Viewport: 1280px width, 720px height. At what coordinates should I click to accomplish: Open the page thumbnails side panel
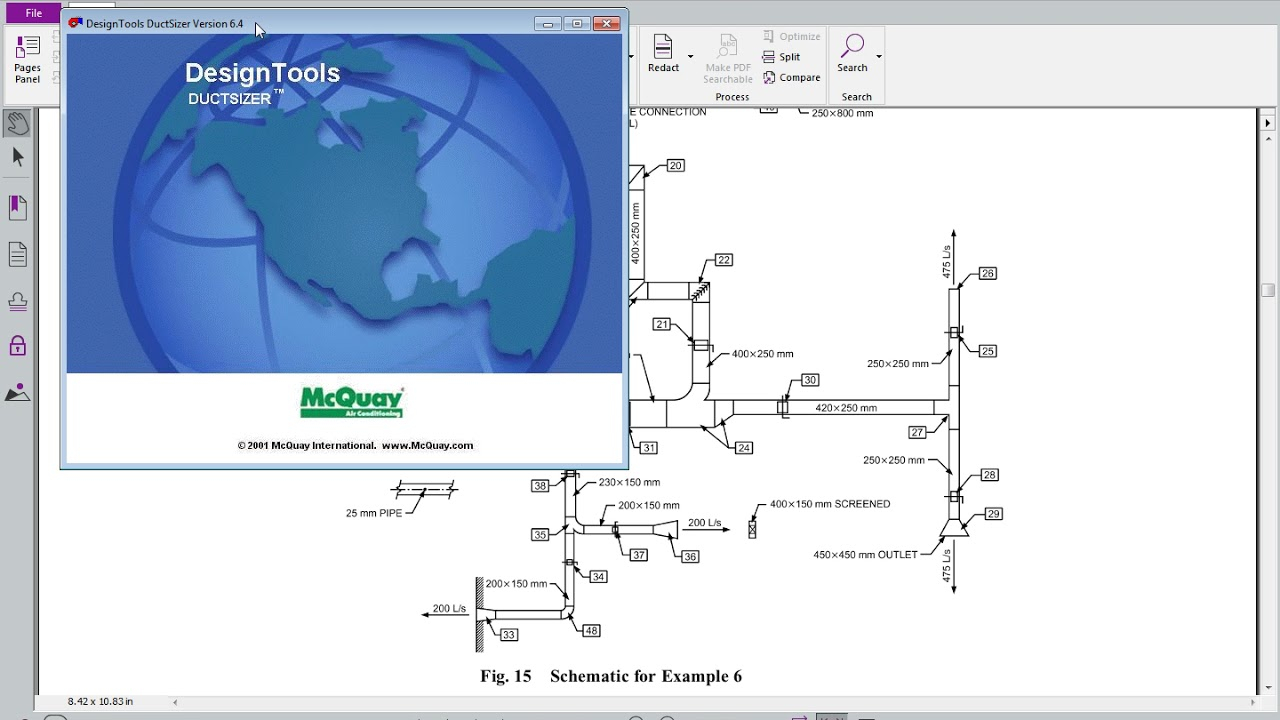point(17,255)
